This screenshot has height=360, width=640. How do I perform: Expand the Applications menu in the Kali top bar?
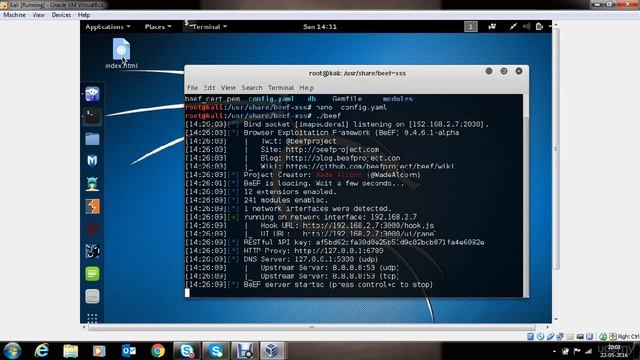tap(108, 27)
